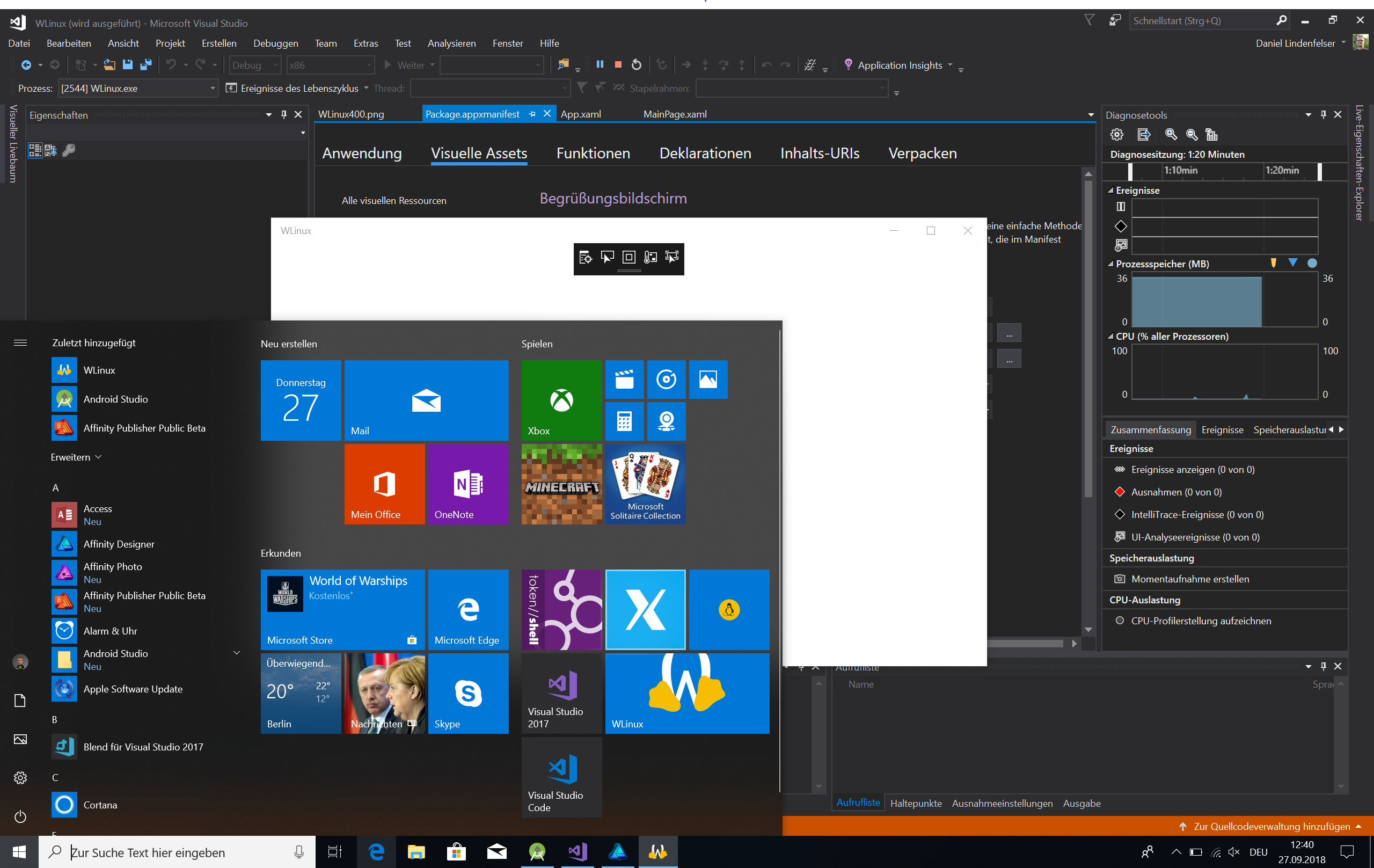
Task: Pause the debugging session
Action: pos(600,64)
